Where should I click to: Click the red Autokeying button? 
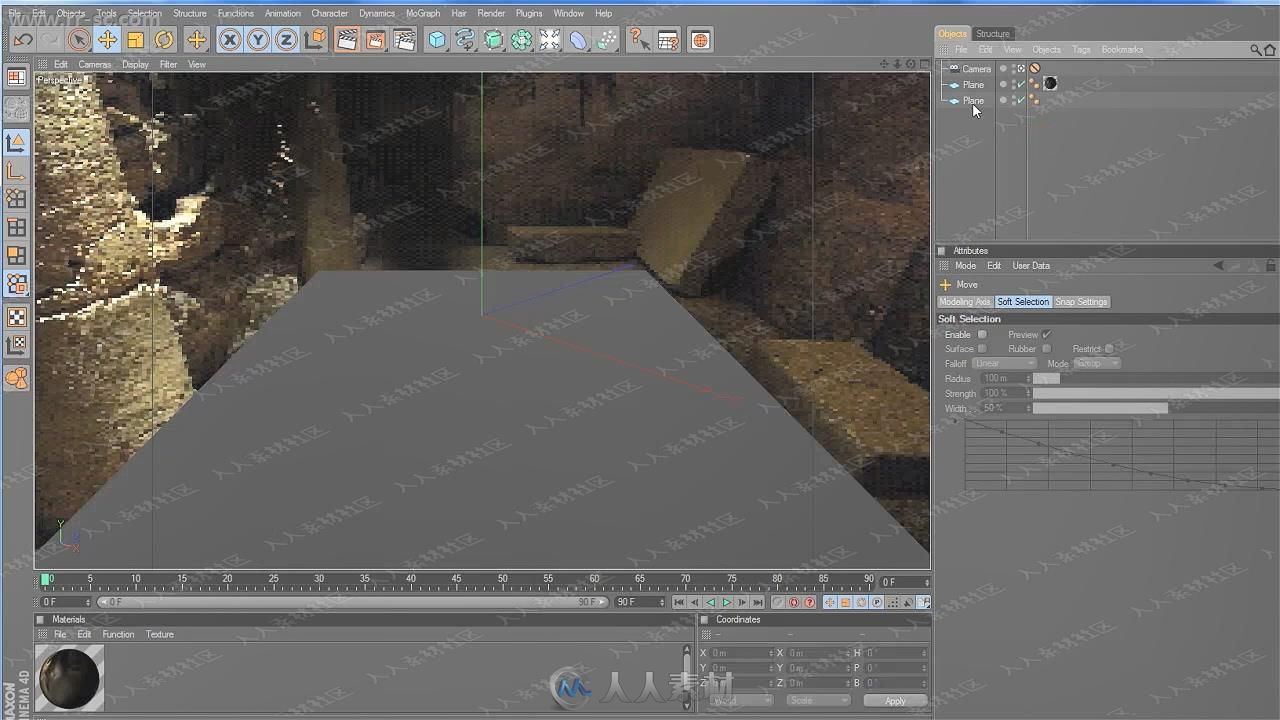pos(794,602)
